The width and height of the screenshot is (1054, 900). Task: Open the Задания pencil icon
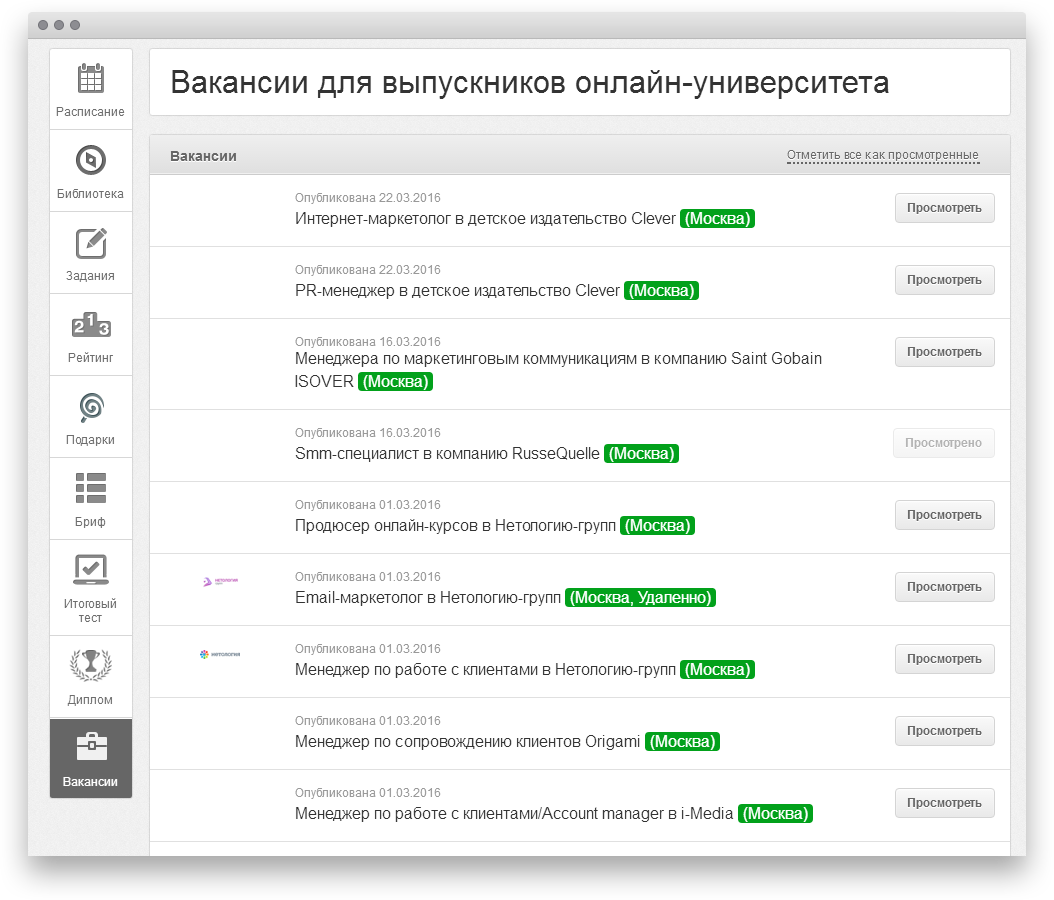(91, 243)
